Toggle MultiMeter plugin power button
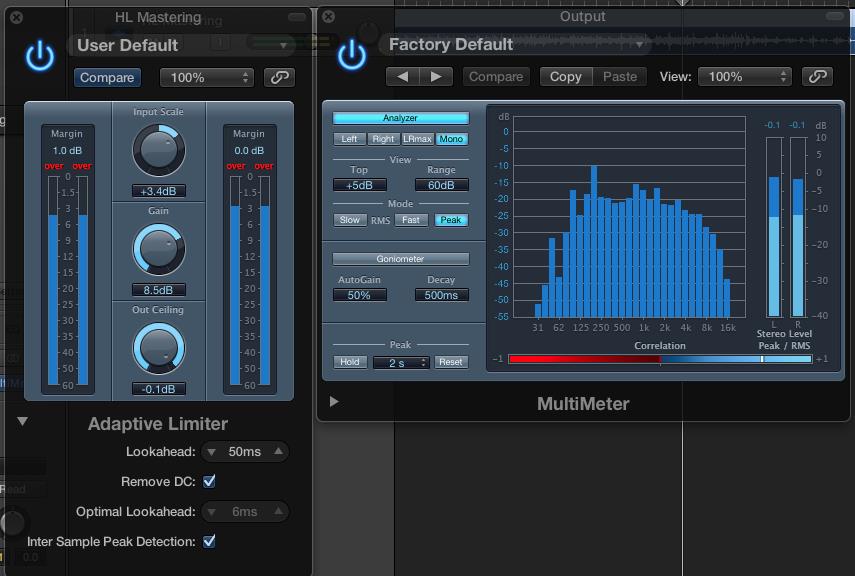The image size is (855, 576). pyautogui.click(x=352, y=55)
